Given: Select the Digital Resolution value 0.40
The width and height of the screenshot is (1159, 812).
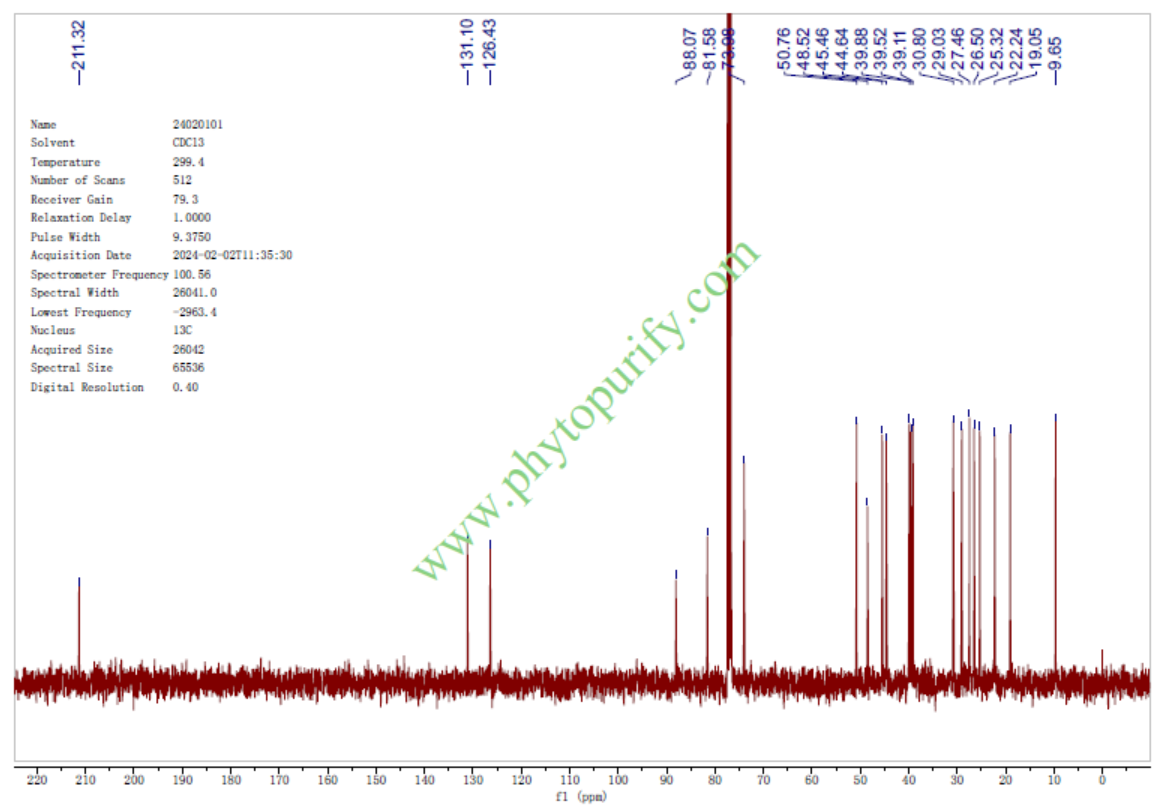Looking at the screenshot, I should pos(185,387).
